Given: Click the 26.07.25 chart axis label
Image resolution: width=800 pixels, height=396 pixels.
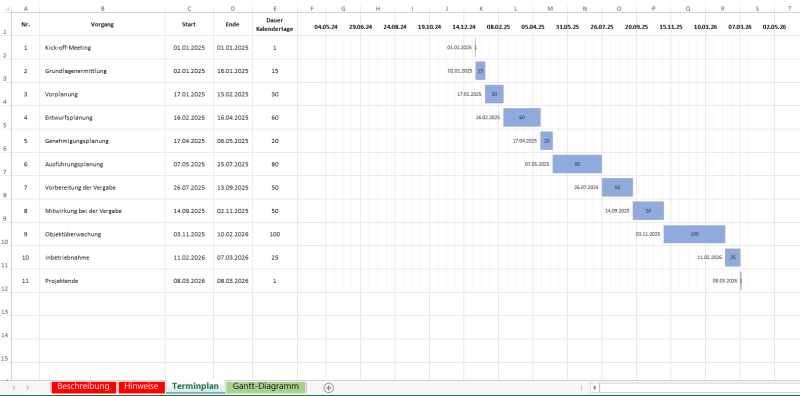Looking at the screenshot, I should pos(602,27).
